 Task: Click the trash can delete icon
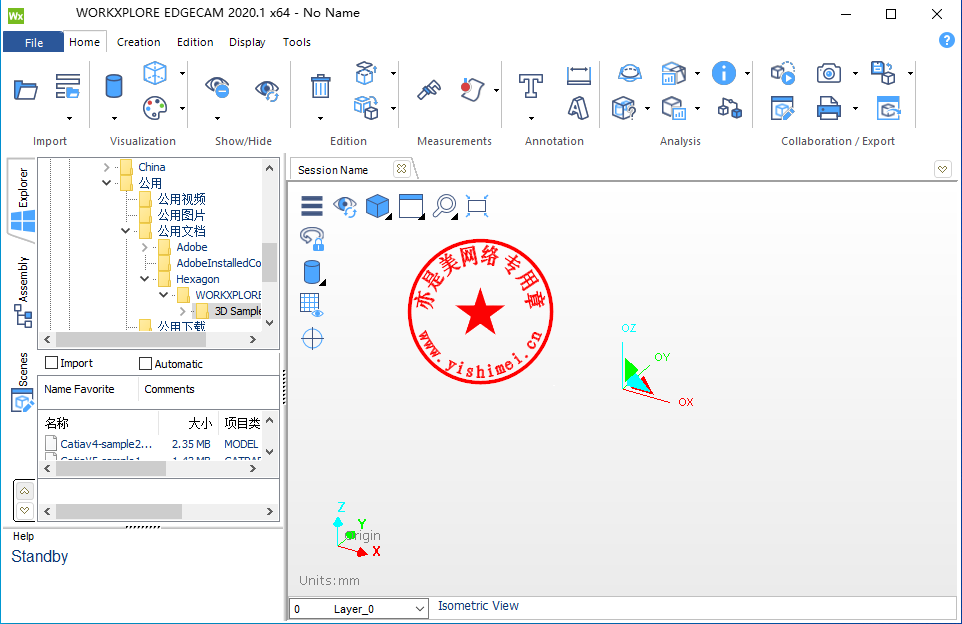point(320,86)
